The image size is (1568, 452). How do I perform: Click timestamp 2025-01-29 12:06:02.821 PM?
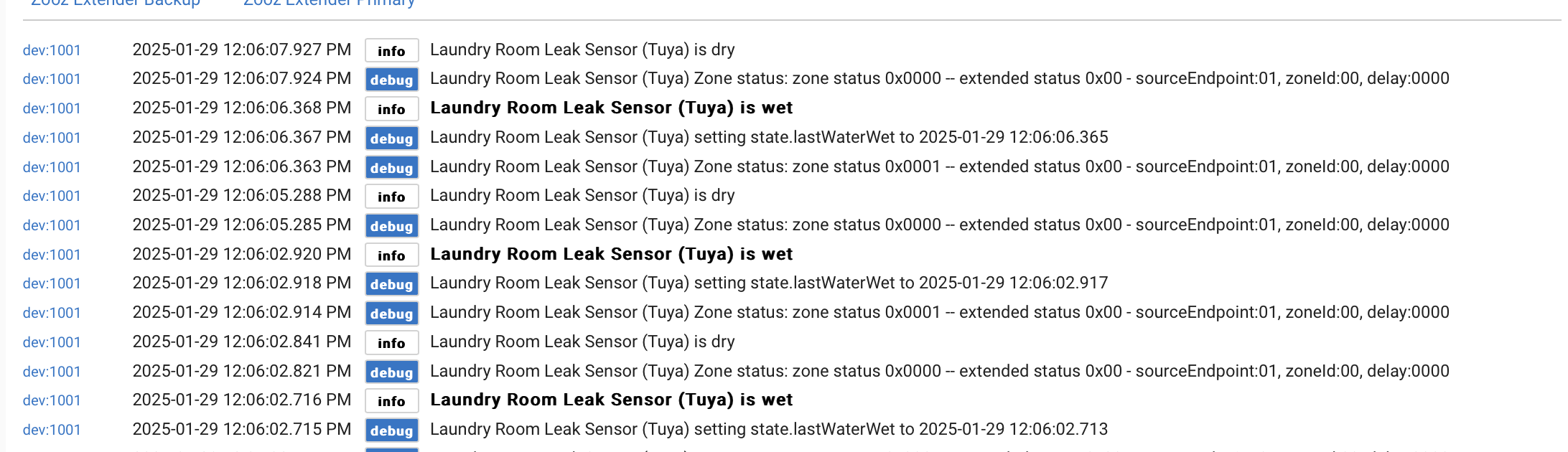(x=242, y=371)
